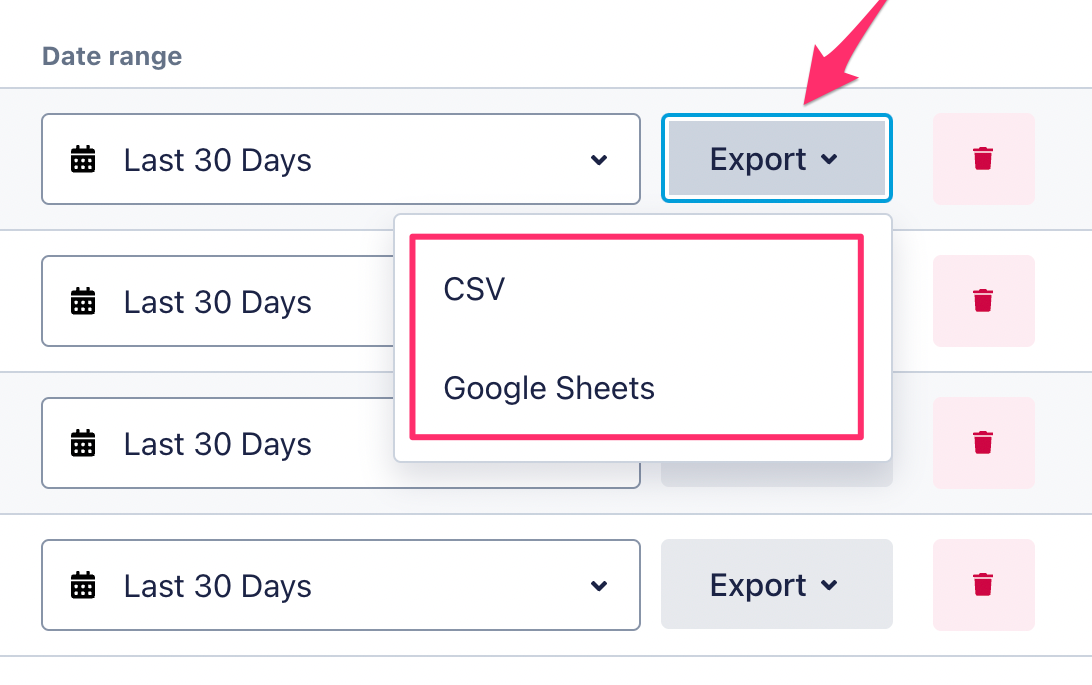Click the second row's trash icon

pos(983,301)
